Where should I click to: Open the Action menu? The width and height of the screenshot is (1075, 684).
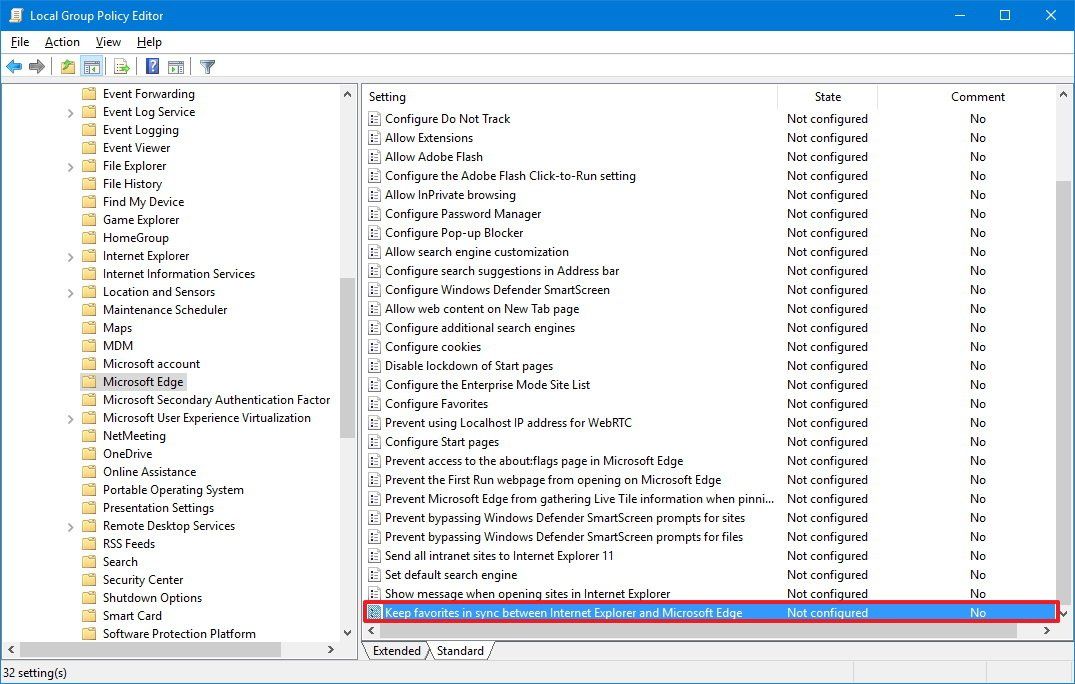click(x=62, y=42)
